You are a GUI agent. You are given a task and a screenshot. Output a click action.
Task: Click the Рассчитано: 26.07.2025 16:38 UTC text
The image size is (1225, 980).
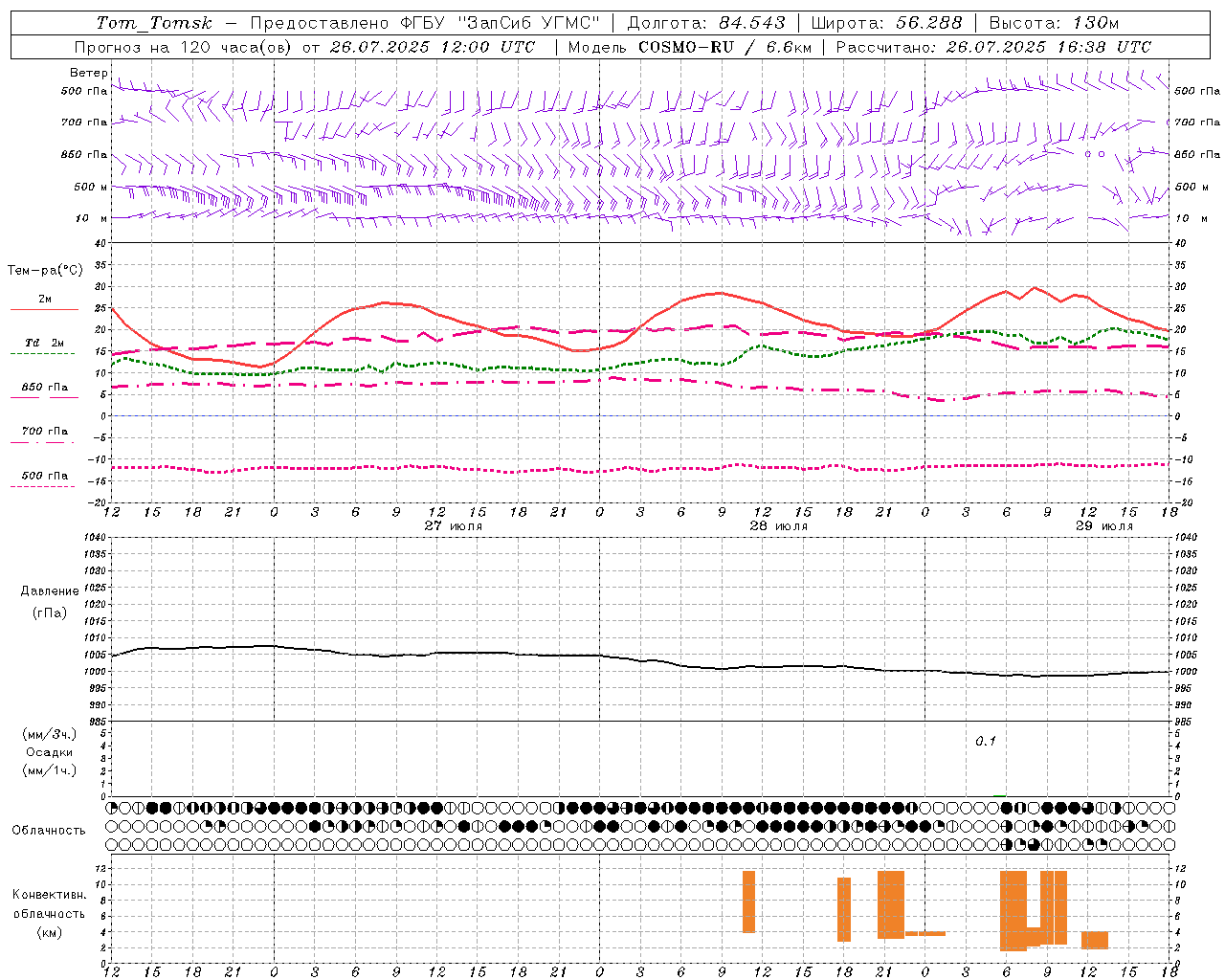tap(993, 47)
